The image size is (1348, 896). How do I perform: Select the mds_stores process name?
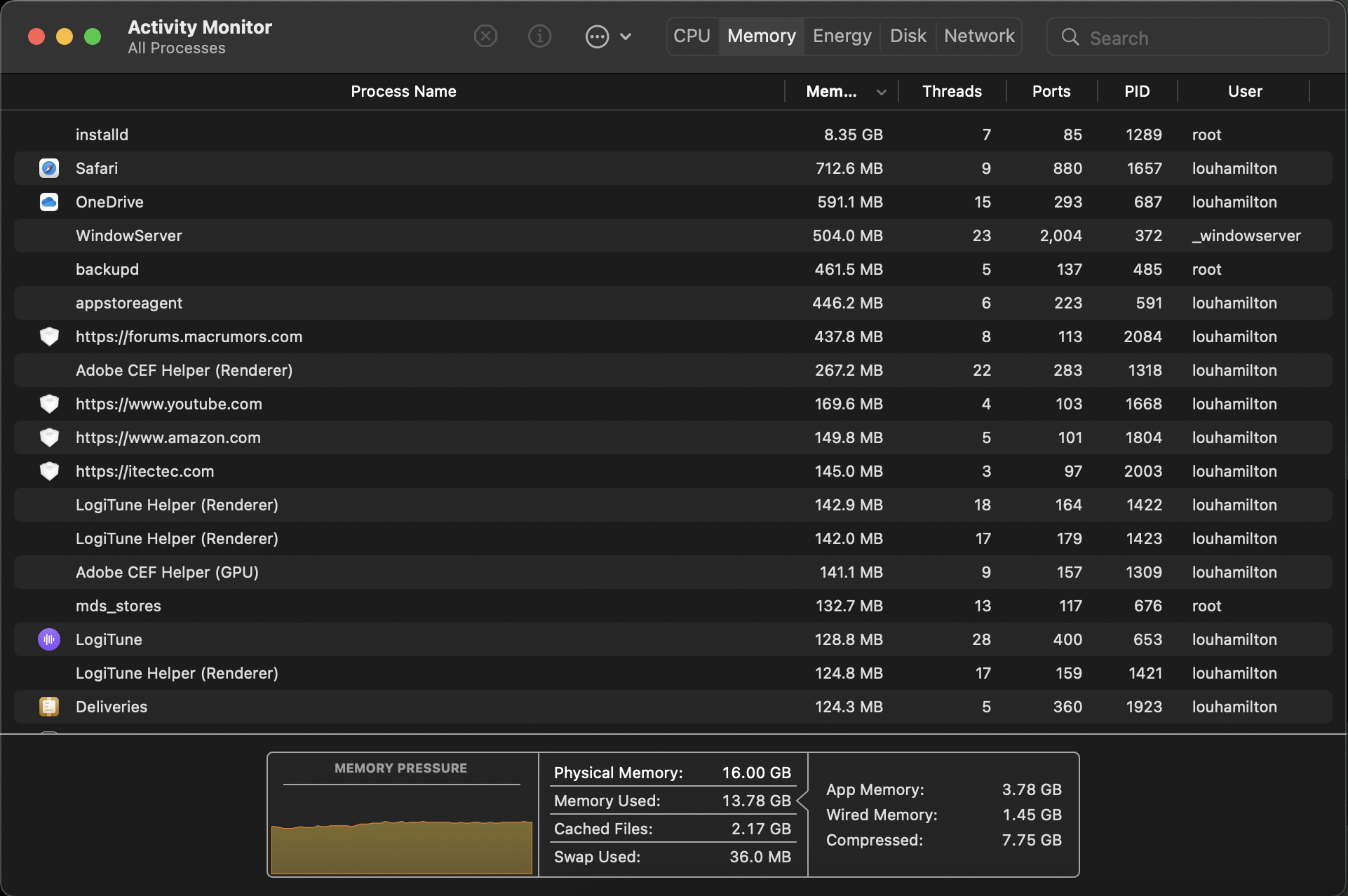pyautogui.click(x=119, y=606)
